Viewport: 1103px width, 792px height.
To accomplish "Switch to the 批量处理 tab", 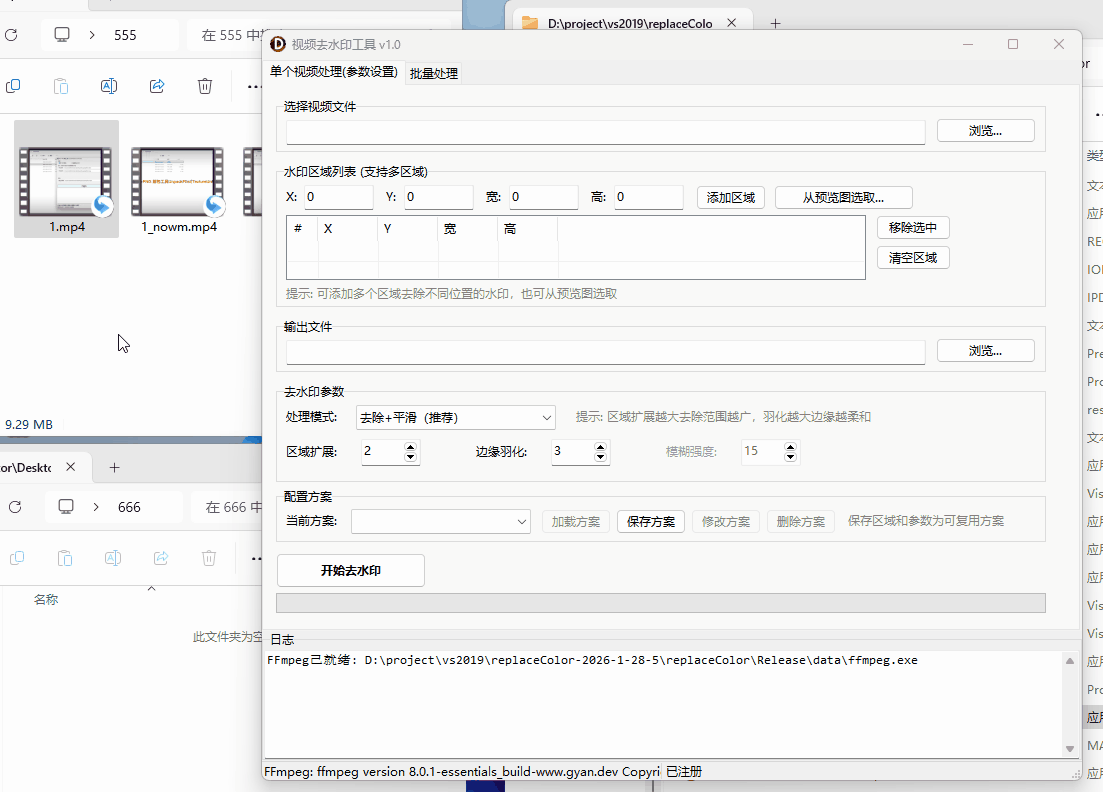I will tap(433, 73).
